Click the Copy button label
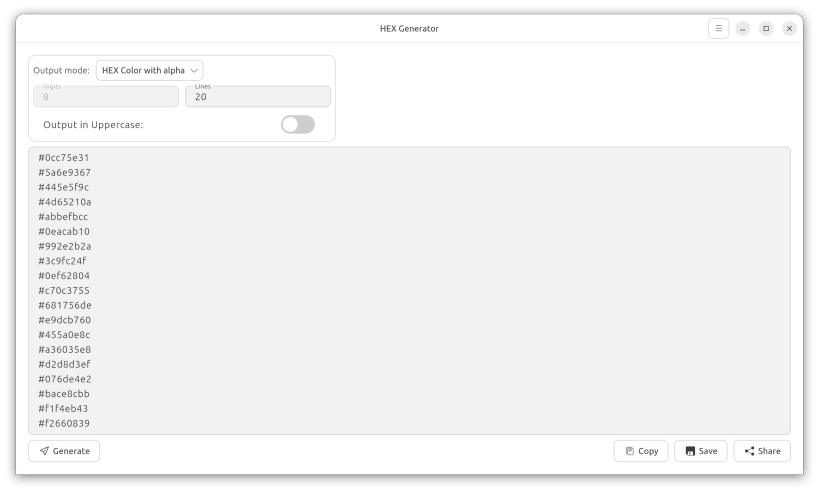819x492 pixels. (x=648, y=451)
